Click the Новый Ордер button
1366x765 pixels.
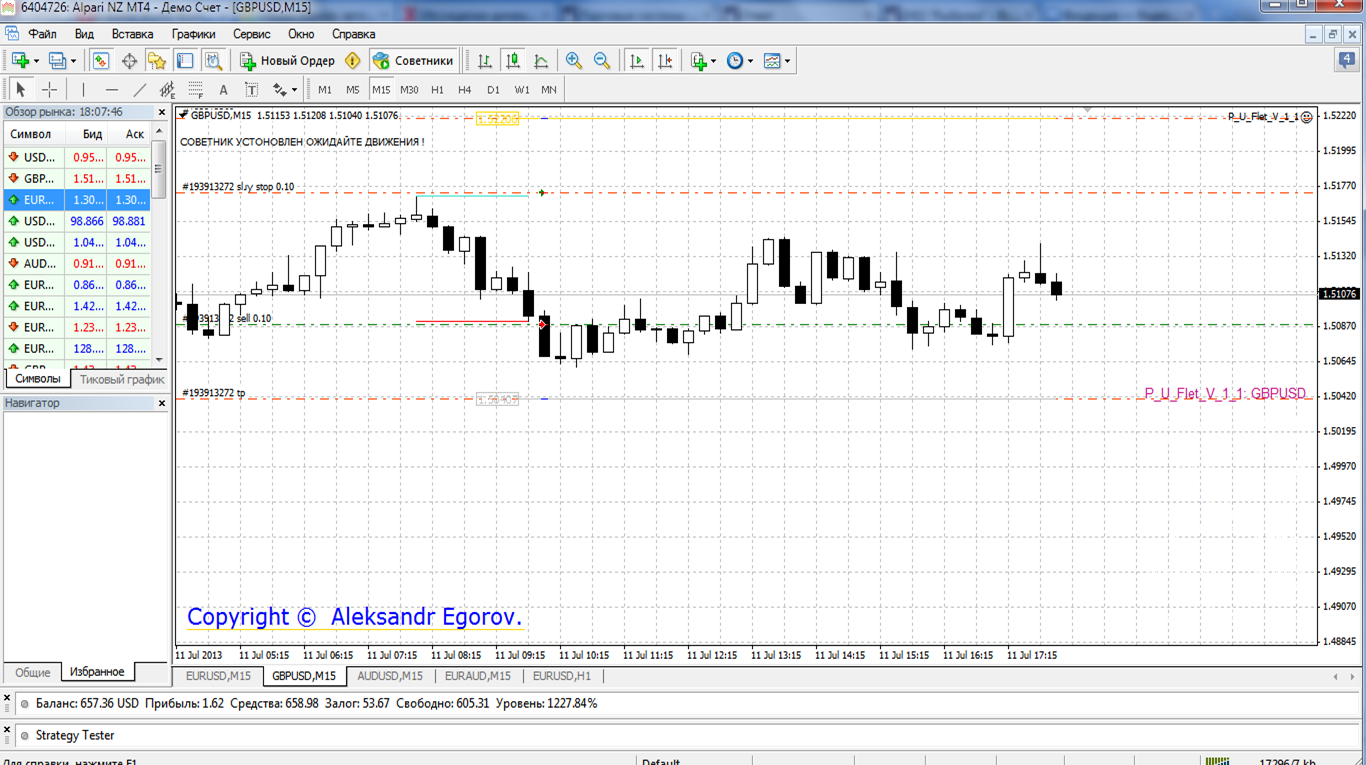[x=287, y=61]
